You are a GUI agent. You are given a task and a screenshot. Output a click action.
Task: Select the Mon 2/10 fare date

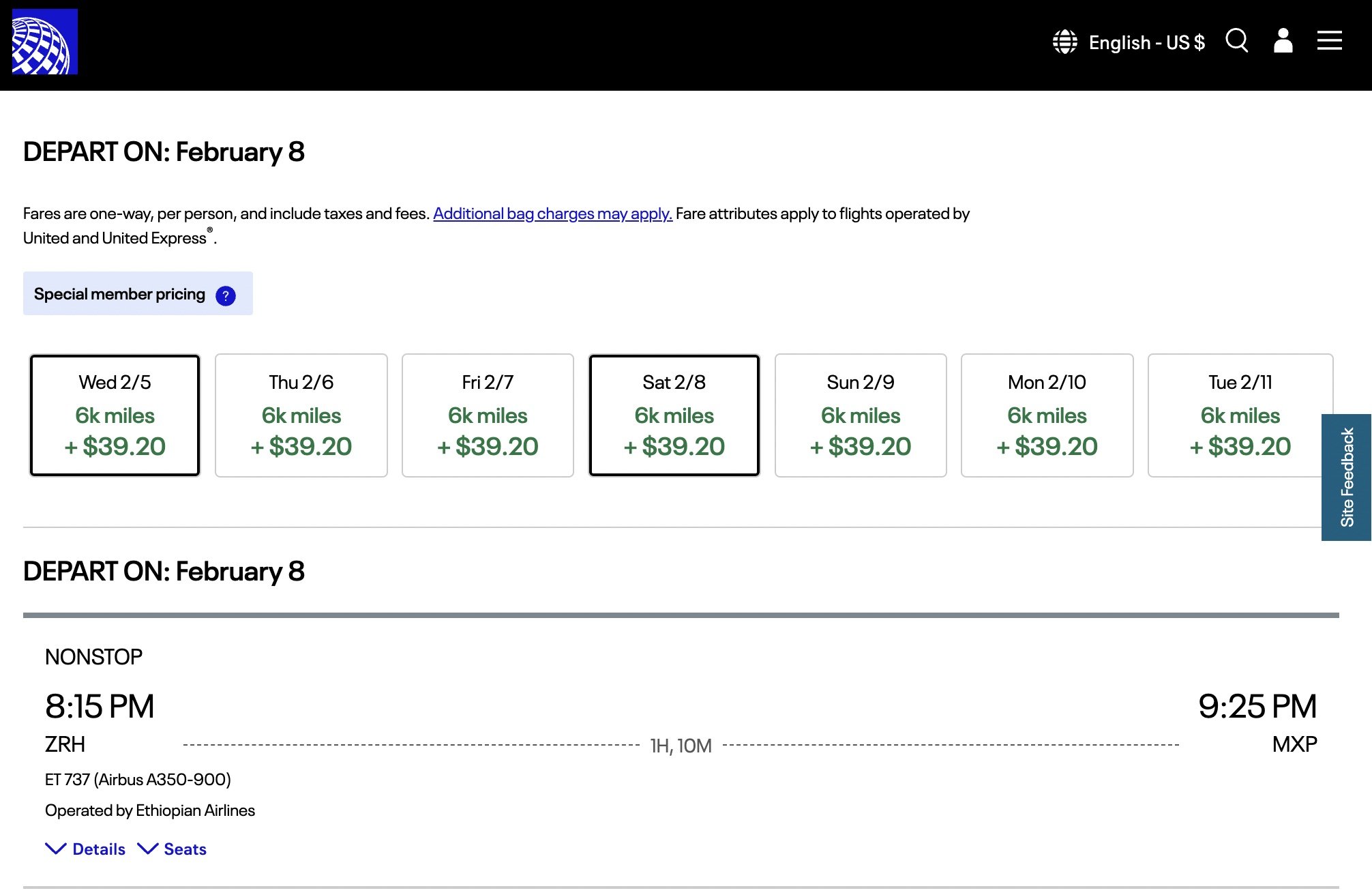pos(1047,415)
